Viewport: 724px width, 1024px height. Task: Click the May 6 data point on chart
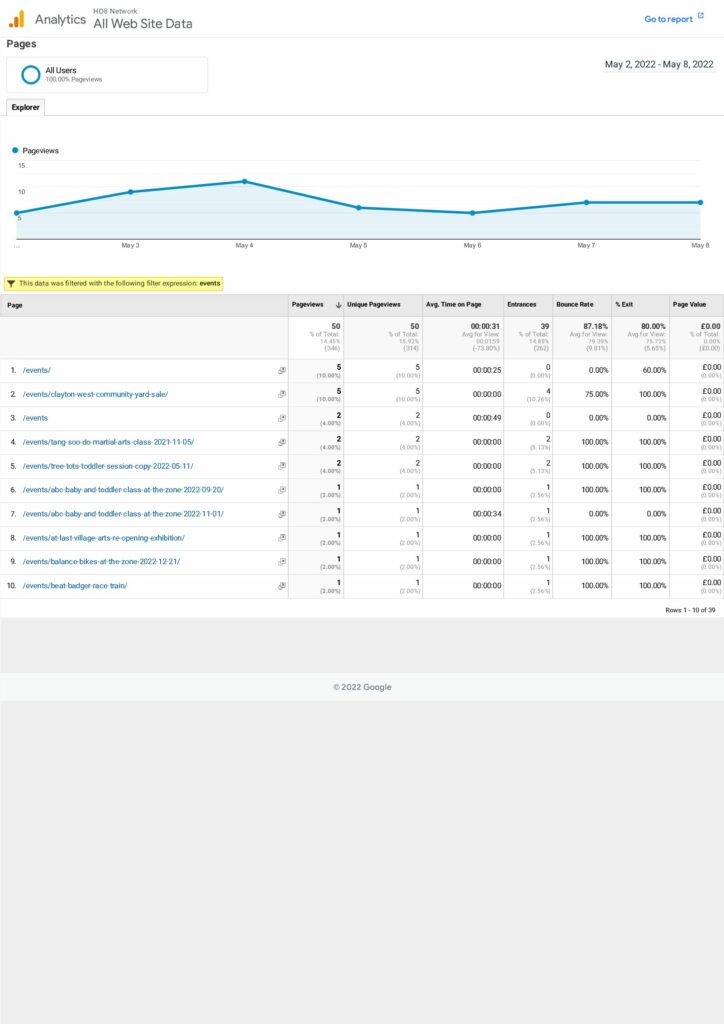pos(472,213)
